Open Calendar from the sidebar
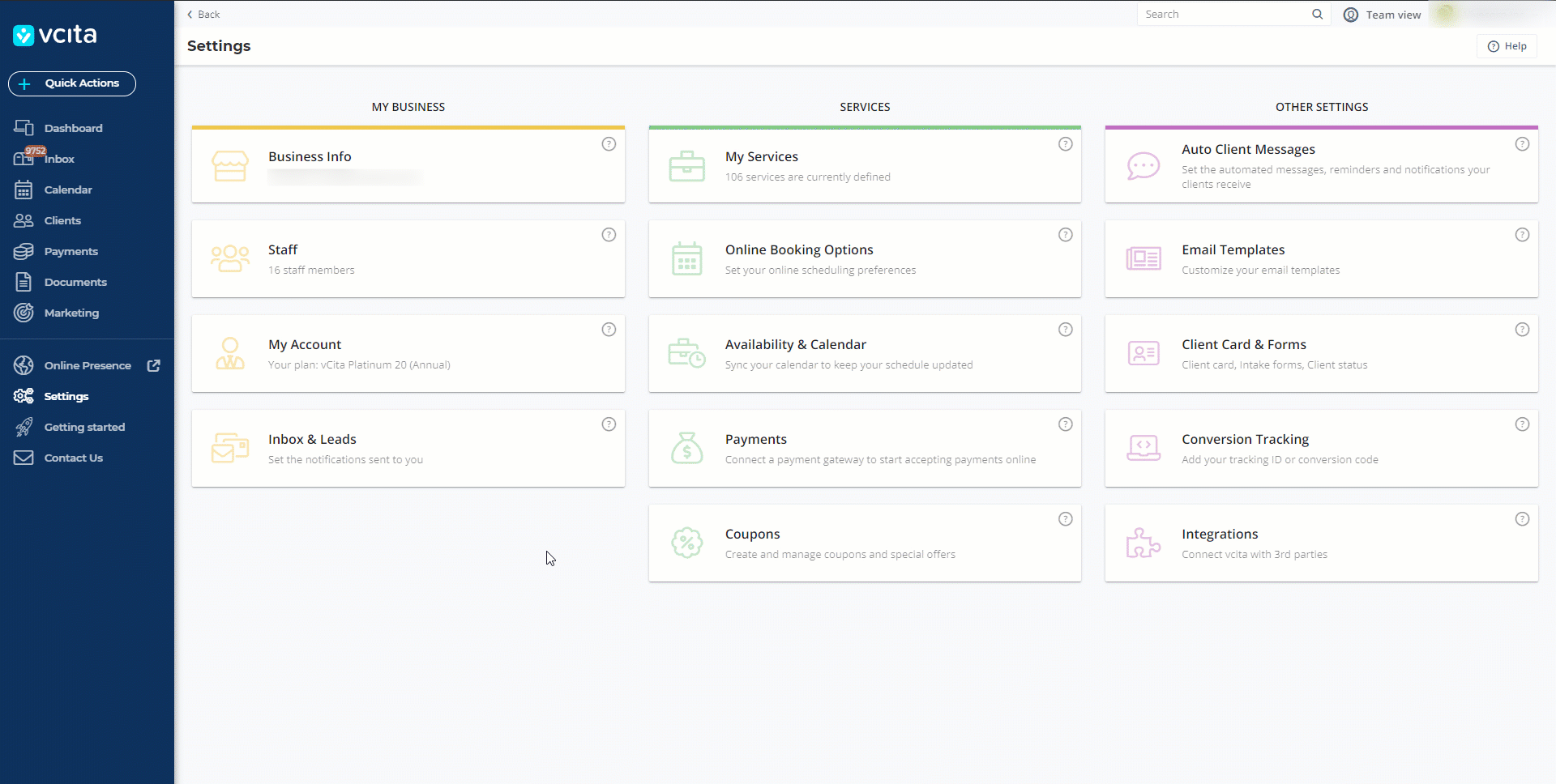1556x784 pixels. 68,190
